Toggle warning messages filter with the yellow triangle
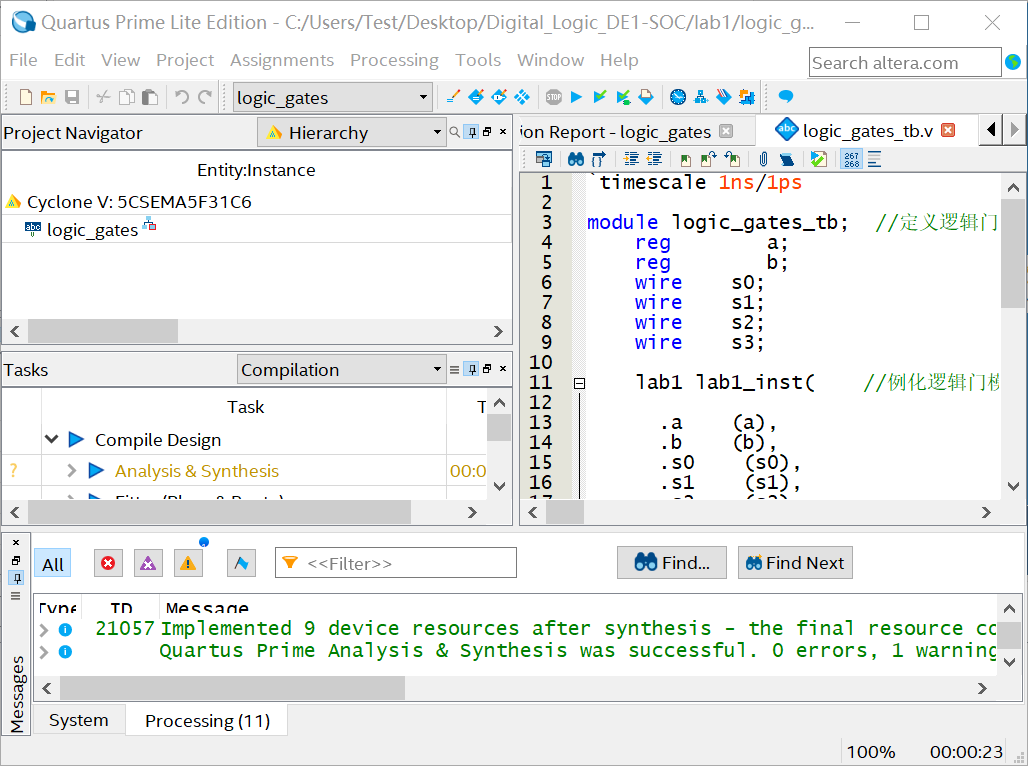Viewport: 1028px width, 766px height. (188, 563)
